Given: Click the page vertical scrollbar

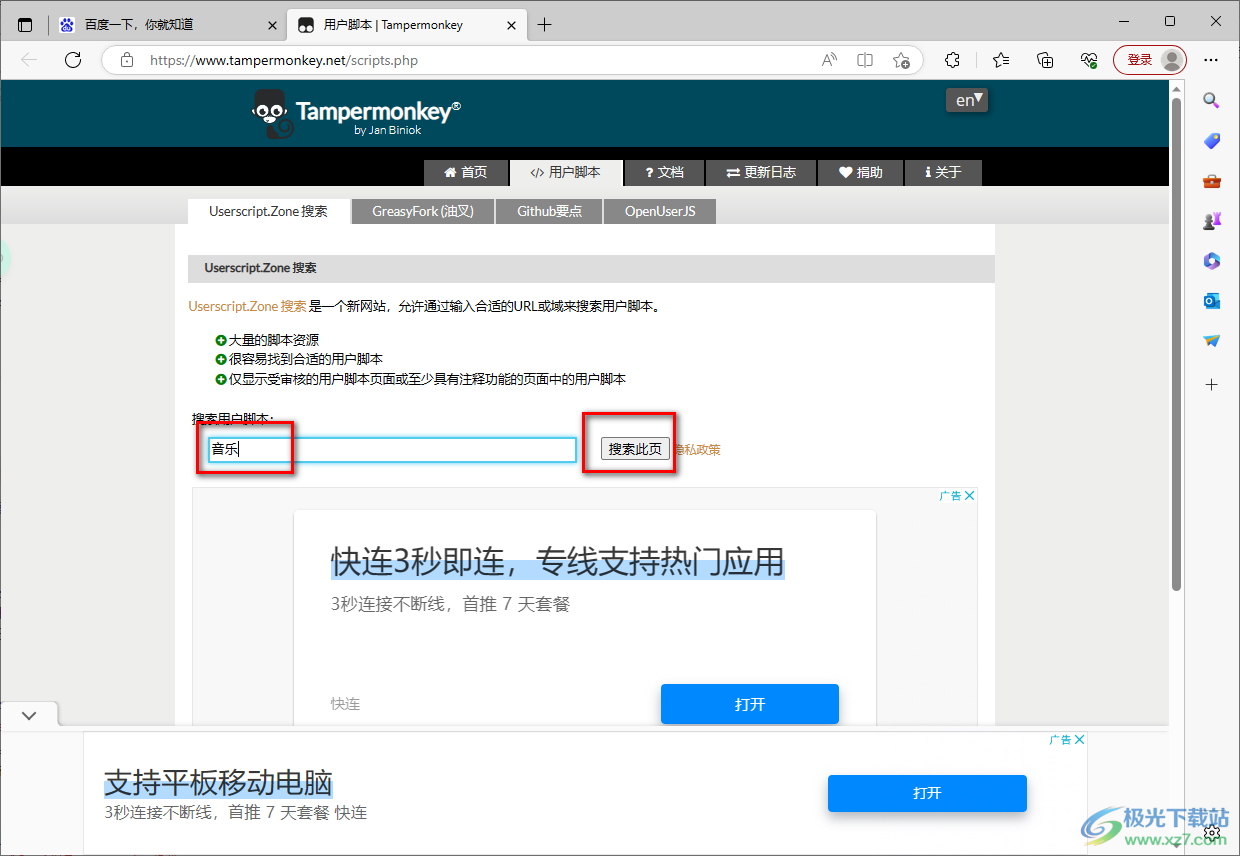Looking at the screenshot, I should coord(1177,345).
